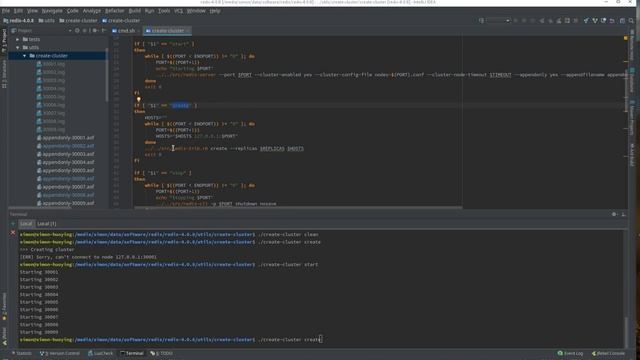
Task: Select the Local terminal session tab
Action: pyautogui.click(x=26, y=224)
